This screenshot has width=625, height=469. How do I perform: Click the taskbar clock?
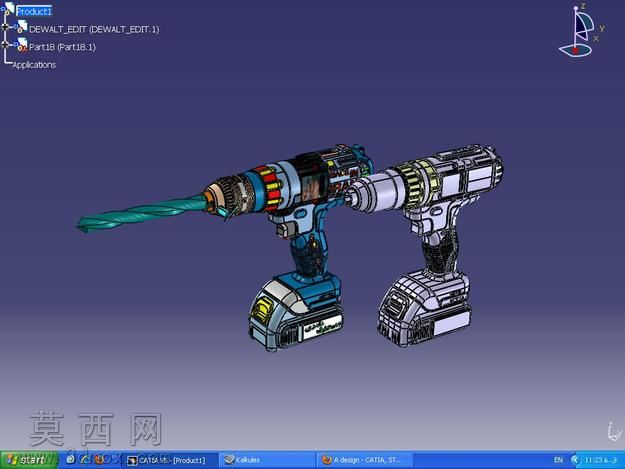tap(601, 460)
